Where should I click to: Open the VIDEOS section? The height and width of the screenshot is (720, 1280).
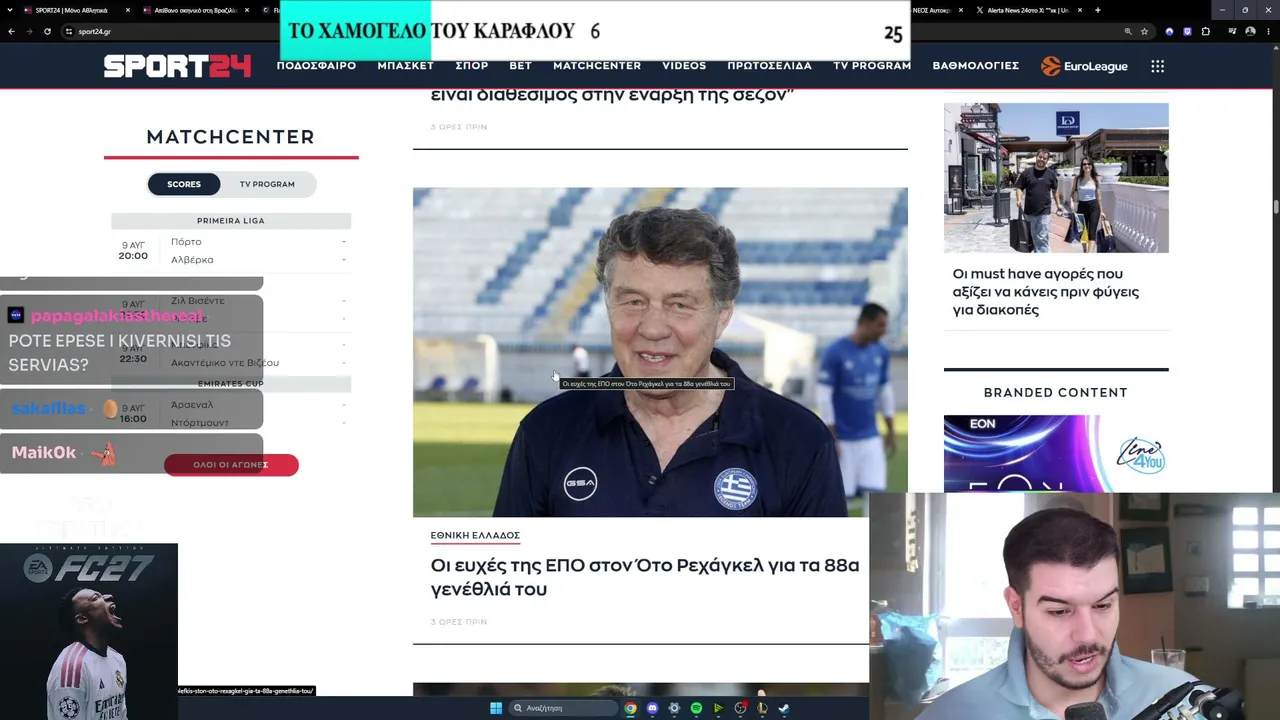(x=684, y=66)
